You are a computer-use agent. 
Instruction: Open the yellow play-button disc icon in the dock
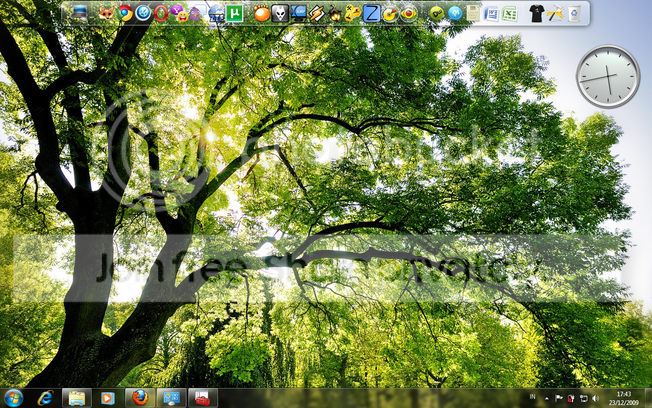[408, 13]
